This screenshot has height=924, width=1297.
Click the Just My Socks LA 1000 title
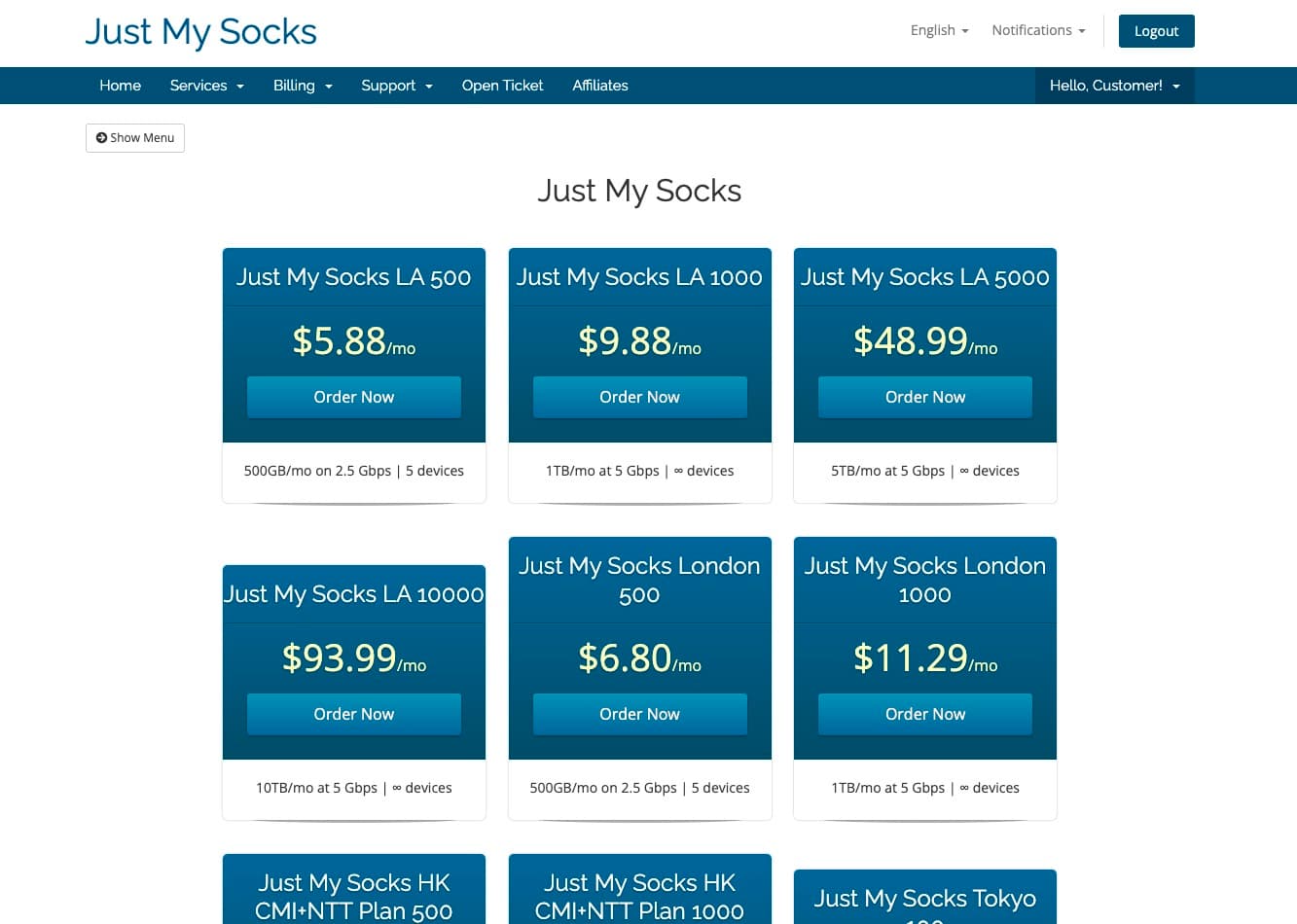coord(640,277)
